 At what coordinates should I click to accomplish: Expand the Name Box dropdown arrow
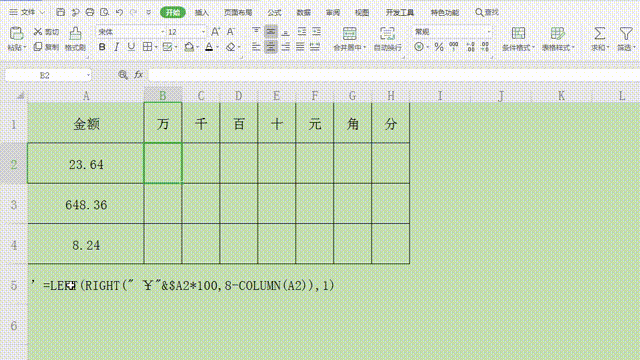[x=88, y=75]
